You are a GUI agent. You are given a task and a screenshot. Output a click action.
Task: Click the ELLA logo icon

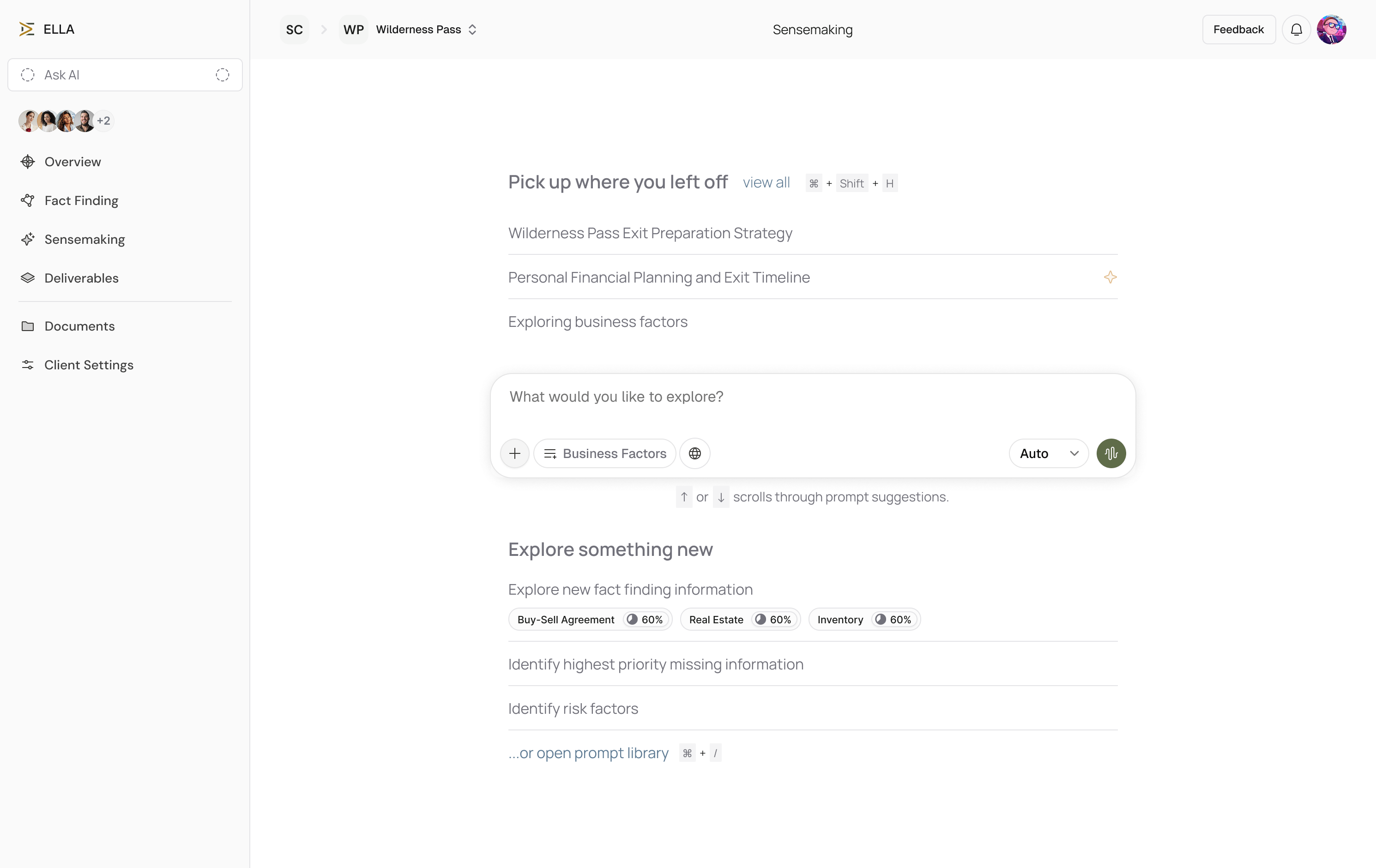click(x=26, y=29)
